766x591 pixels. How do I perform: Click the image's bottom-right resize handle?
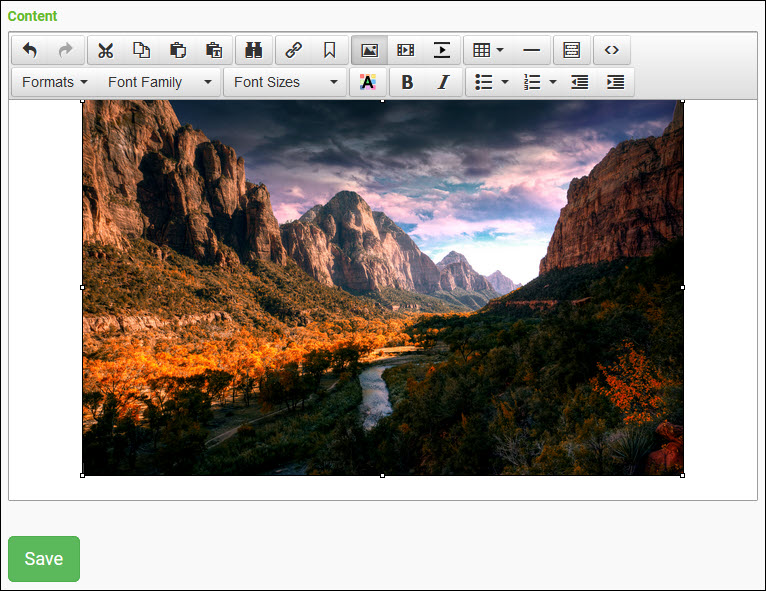pyautogui.click(x=682, y=475)
